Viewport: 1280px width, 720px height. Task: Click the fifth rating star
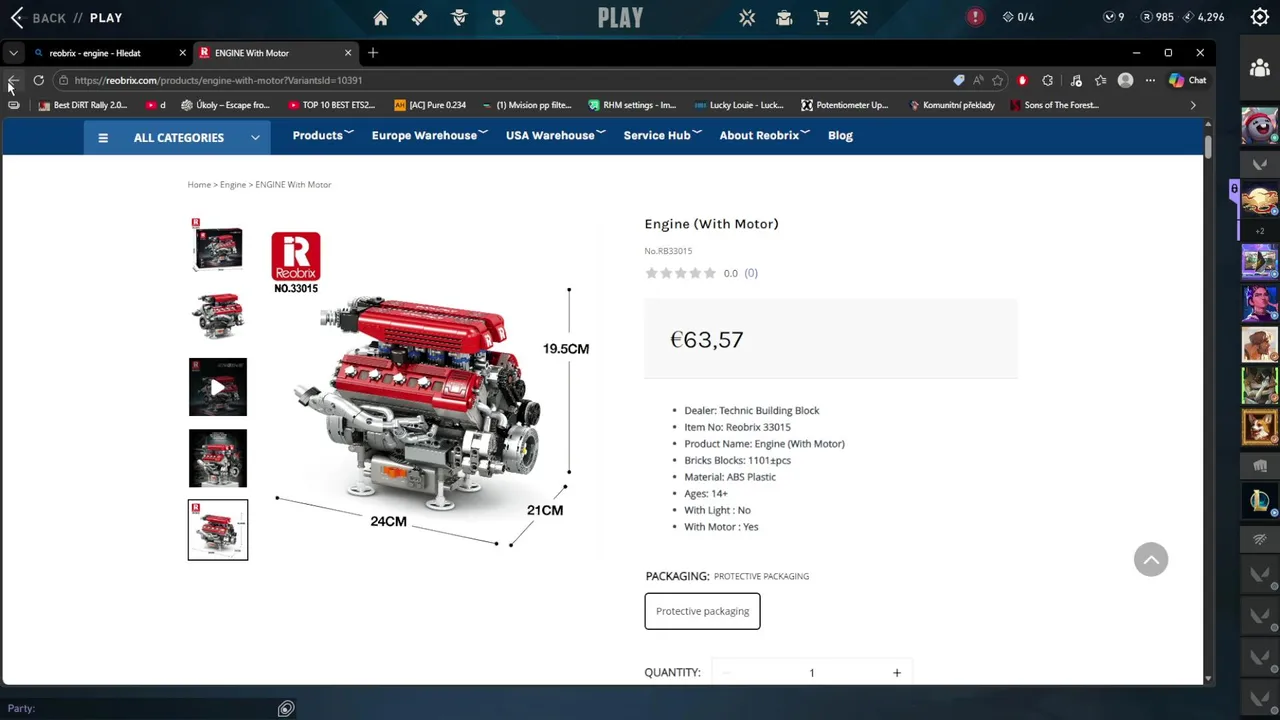[x=710, y=273]
